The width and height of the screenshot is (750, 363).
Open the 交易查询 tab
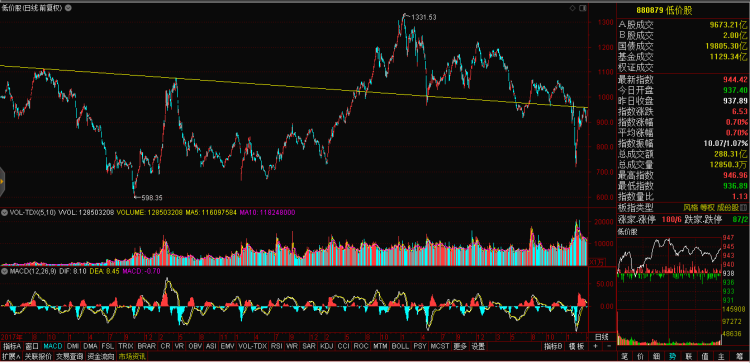click(69, 356)
